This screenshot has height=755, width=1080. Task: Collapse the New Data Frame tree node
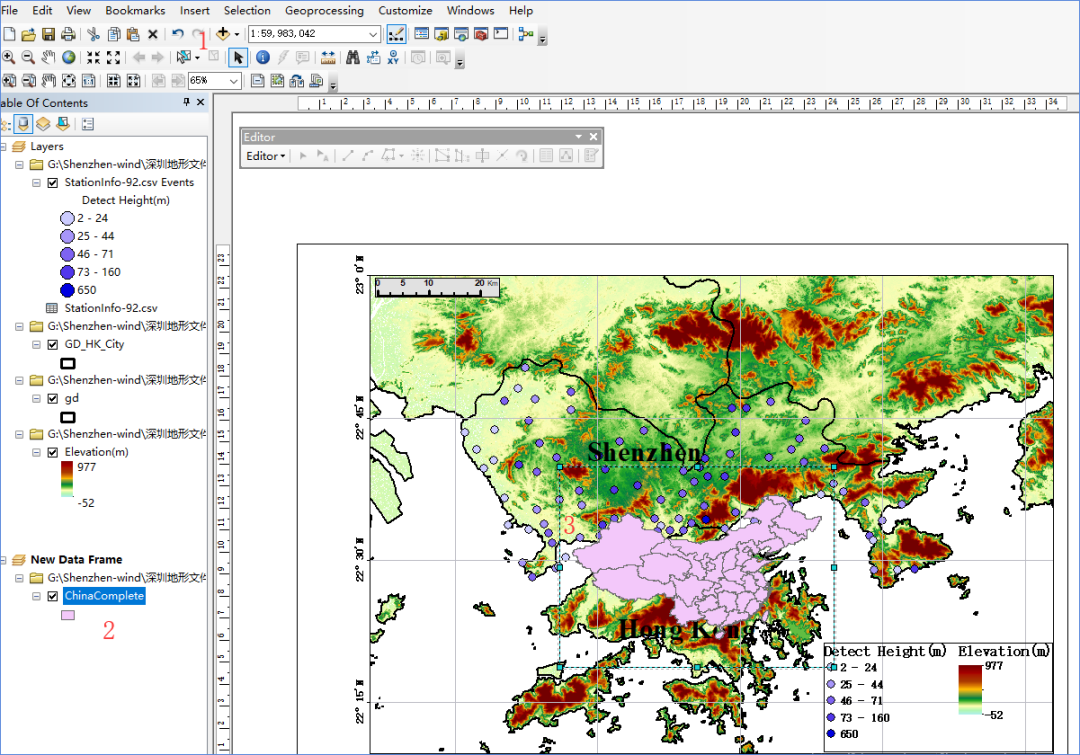pyautogui.click(x=4, y=560)
